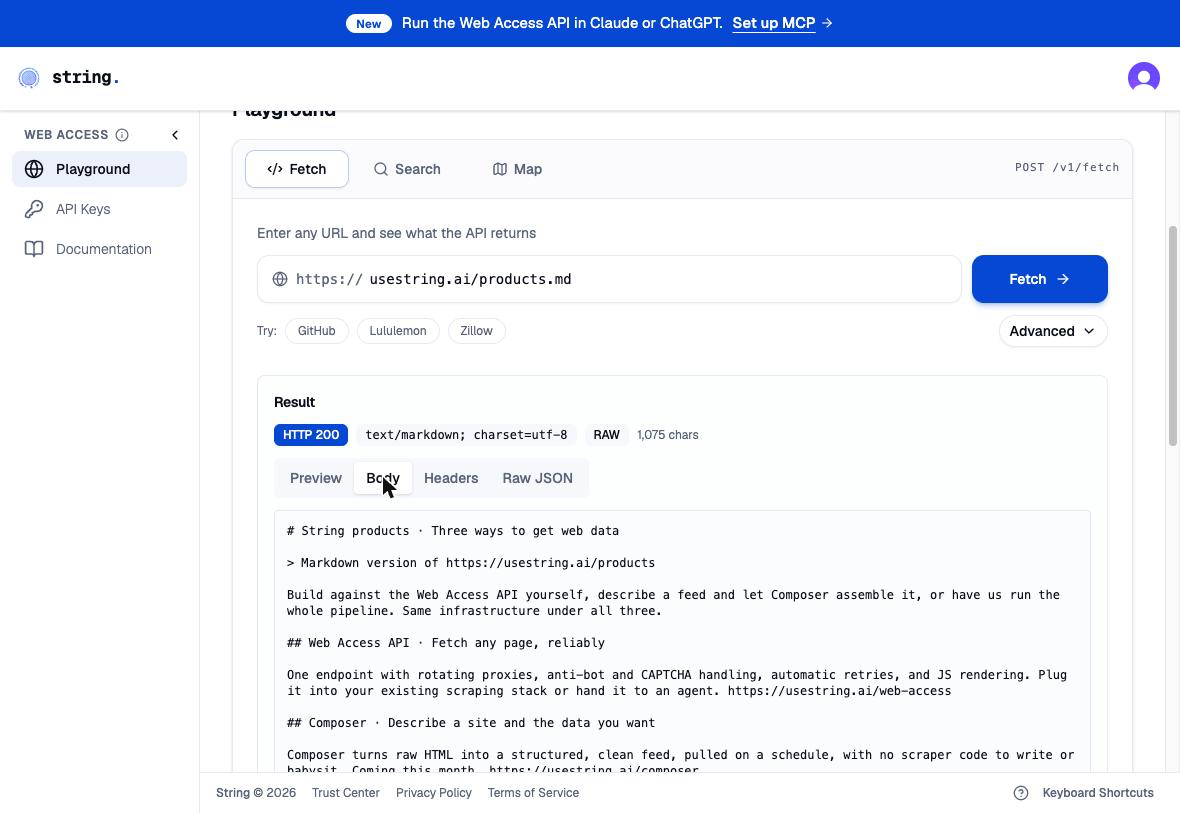The image size is (1180, 813).
Task: Switch to the Map tab
Action: [517, 169]
